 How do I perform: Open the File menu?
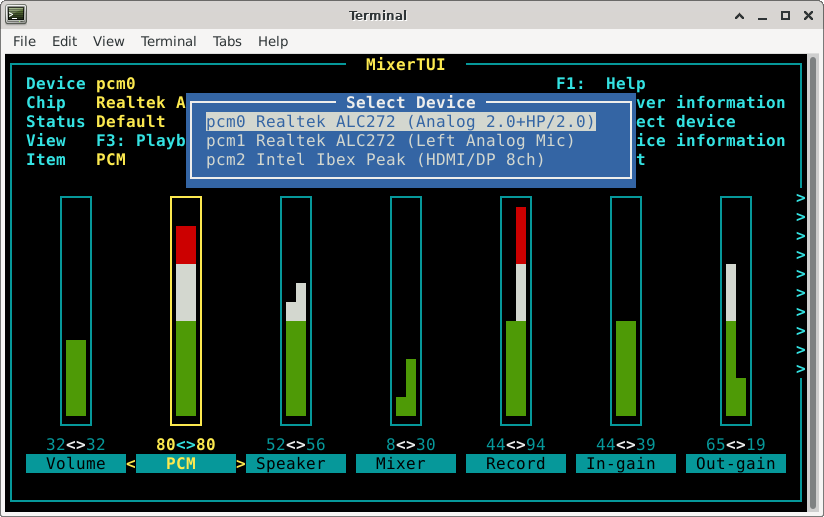coord(24,41)
